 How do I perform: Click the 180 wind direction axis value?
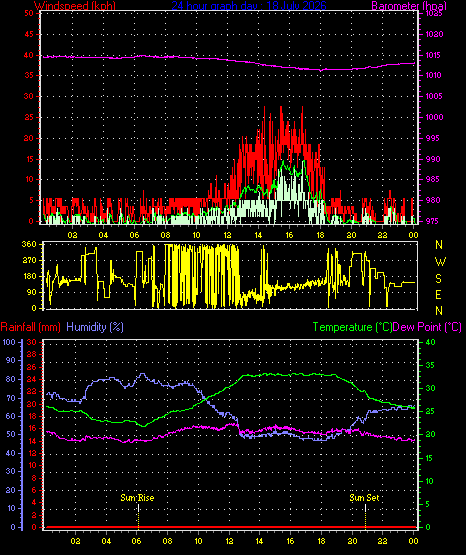click(x=29, y=276)
